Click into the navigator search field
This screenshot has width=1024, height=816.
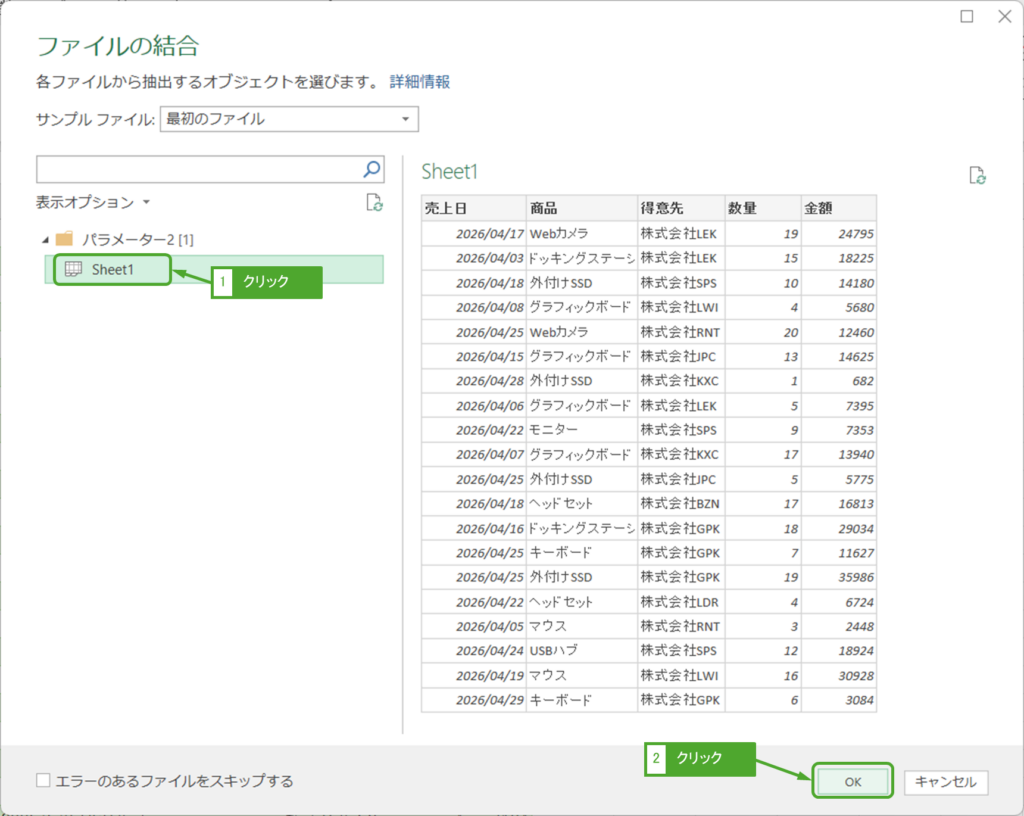(x=198, y=169)
